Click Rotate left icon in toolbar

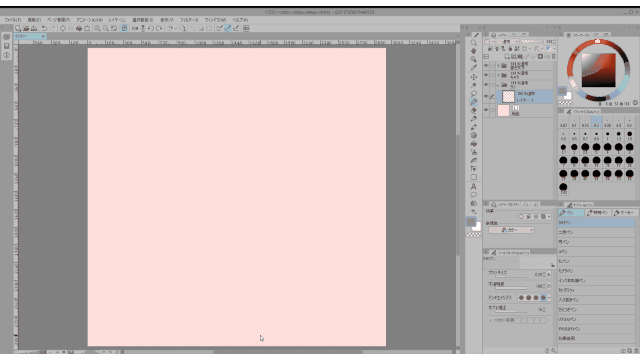[151, 28]
